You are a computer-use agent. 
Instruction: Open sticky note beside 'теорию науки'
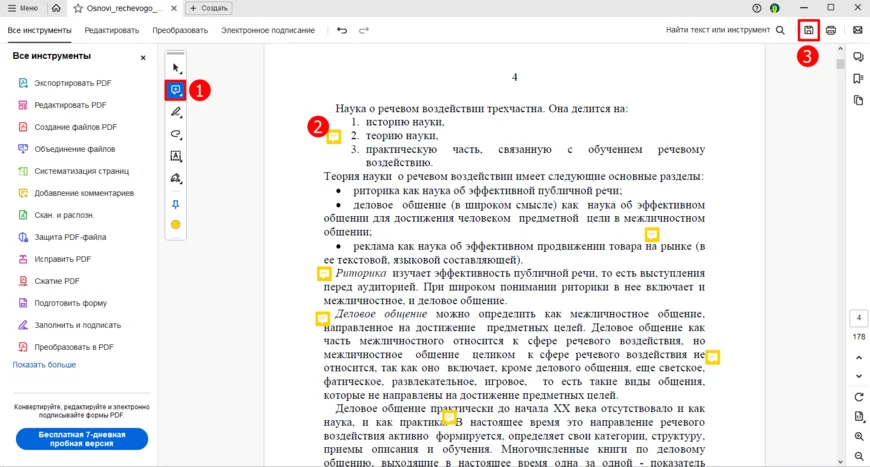pyautogui.click(x=333, y=136)
